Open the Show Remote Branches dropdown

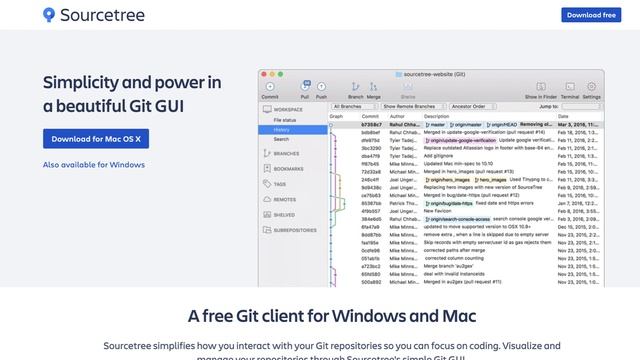pos(413,107)
